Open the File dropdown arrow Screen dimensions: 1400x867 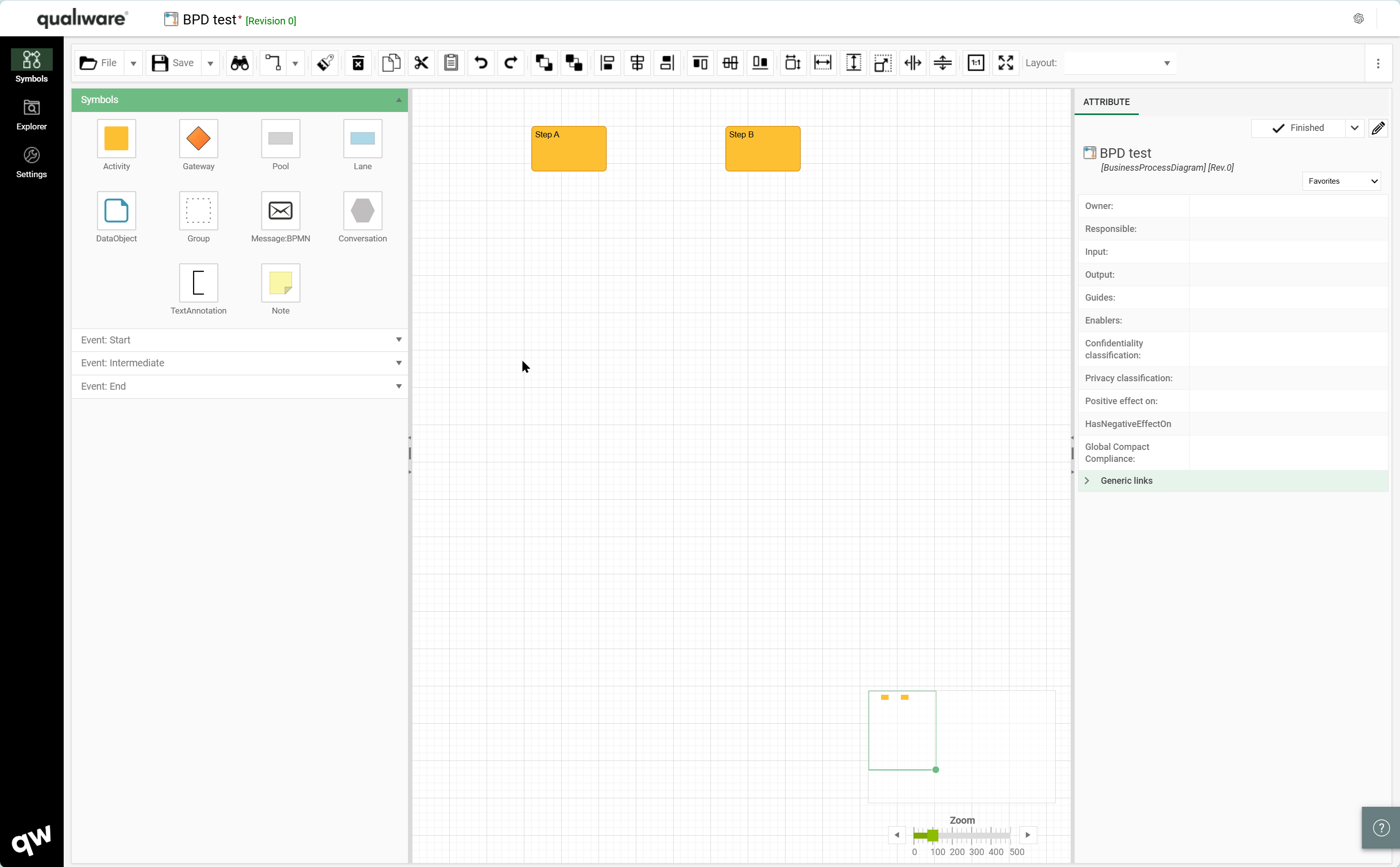[x=133, y=64]
